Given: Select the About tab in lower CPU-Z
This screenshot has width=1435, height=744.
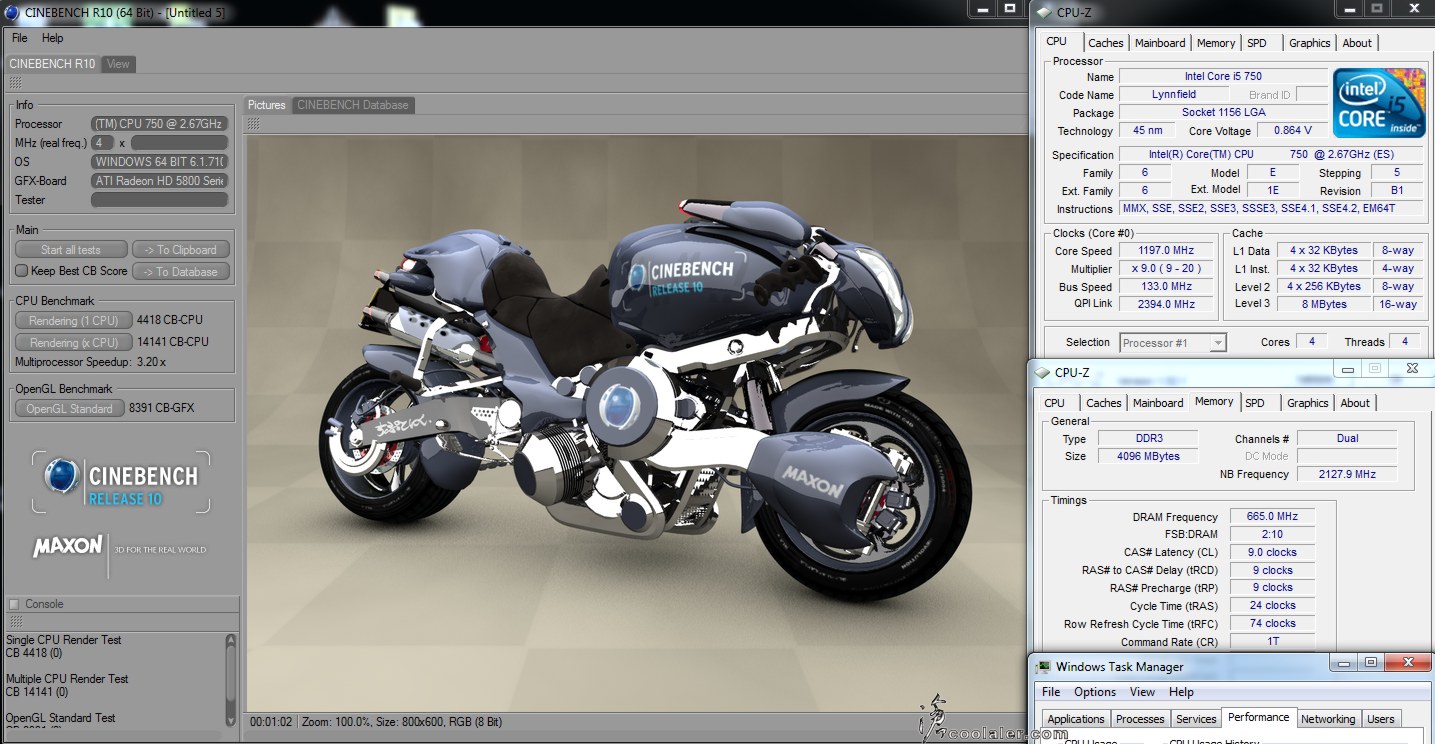Looking at the screenshot, I should 1355,403.
